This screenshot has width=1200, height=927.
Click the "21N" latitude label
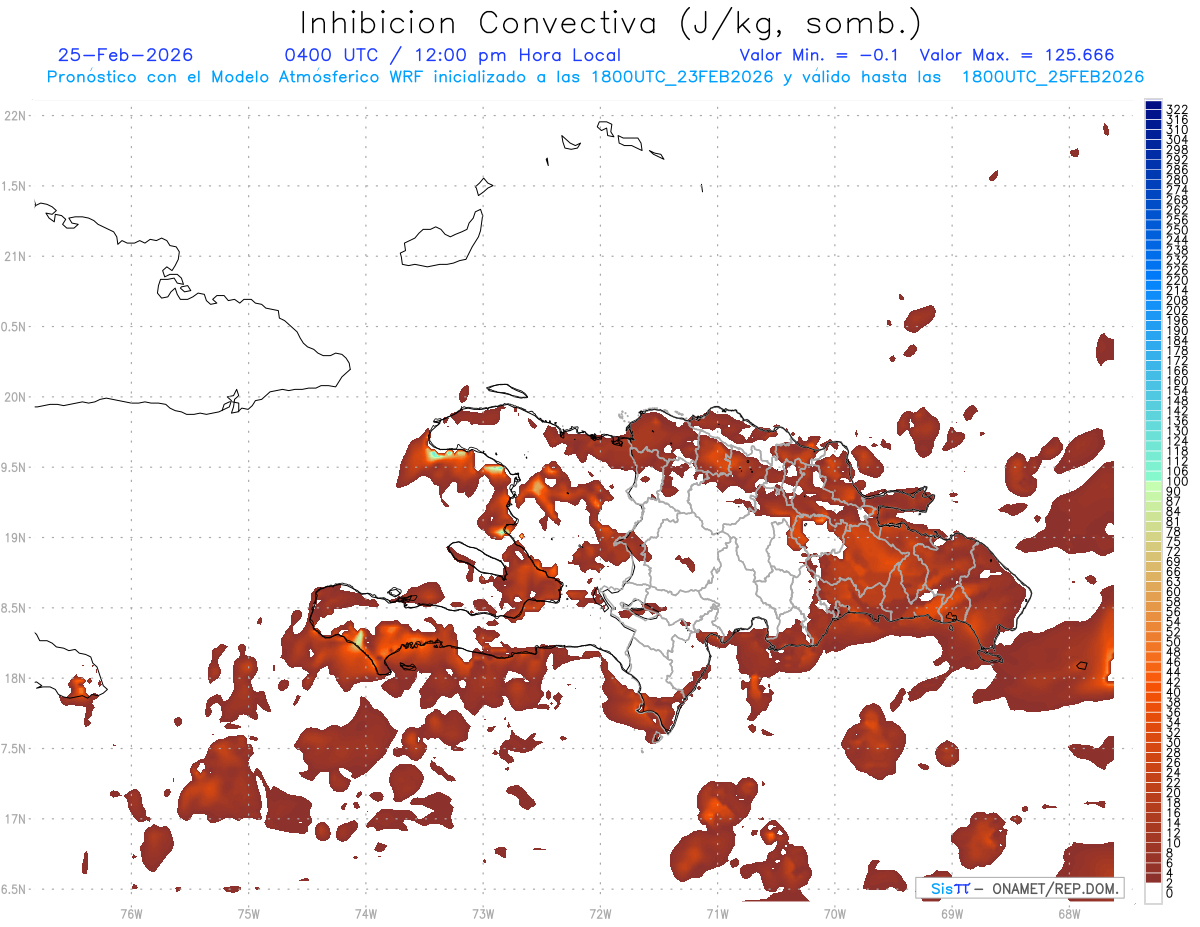[16, 257]
